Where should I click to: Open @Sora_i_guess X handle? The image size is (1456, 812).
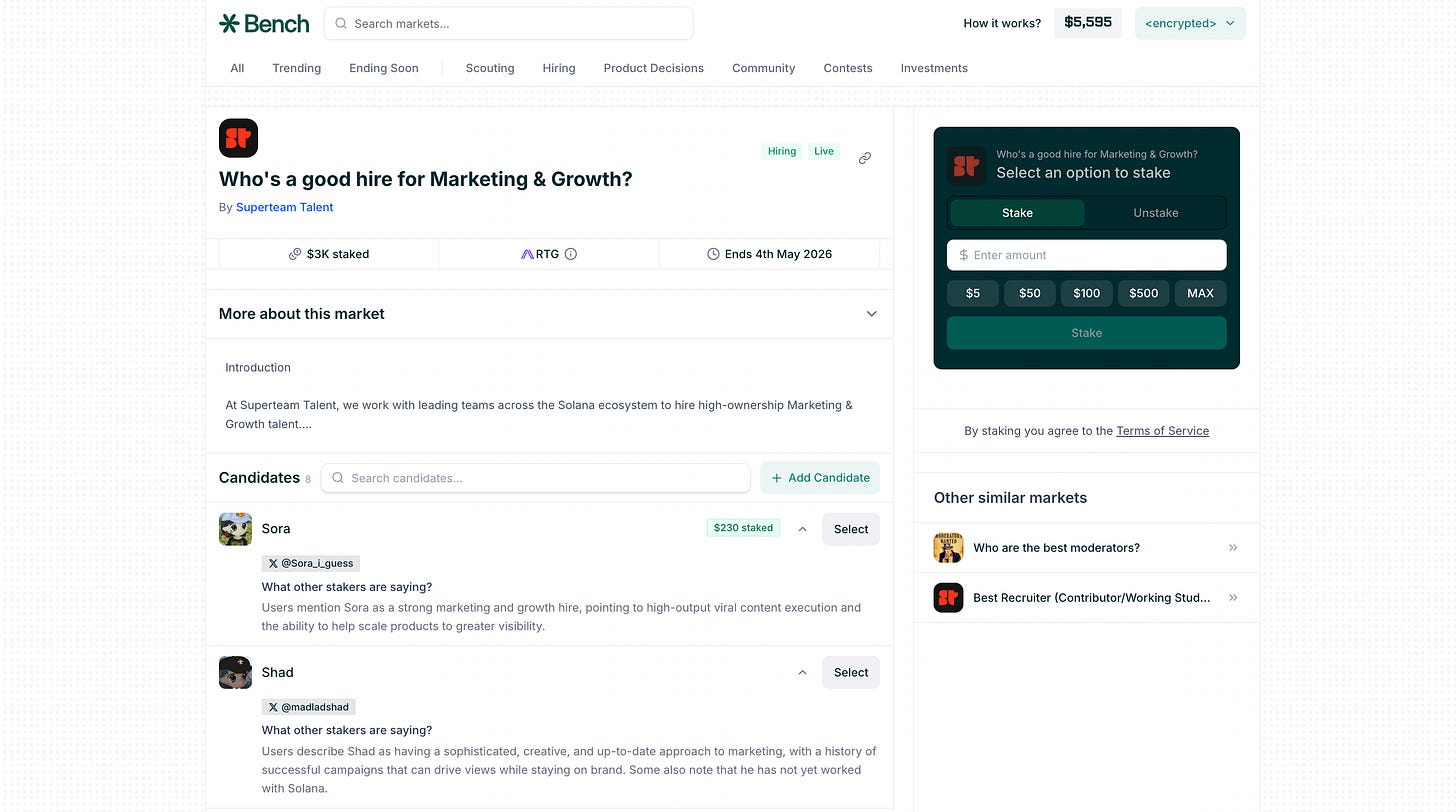tap(310, 563)
